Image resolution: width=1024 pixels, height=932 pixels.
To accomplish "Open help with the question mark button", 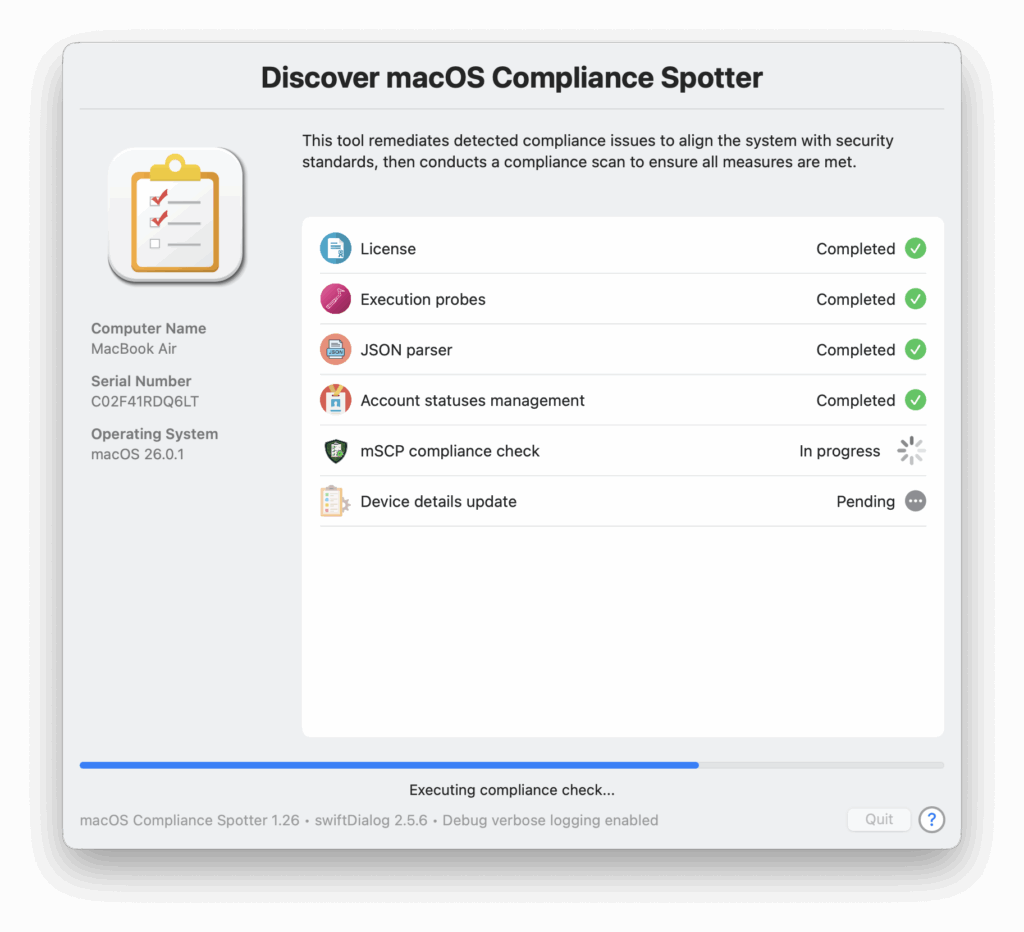I will pyautogui.click(x=931, y=820).
